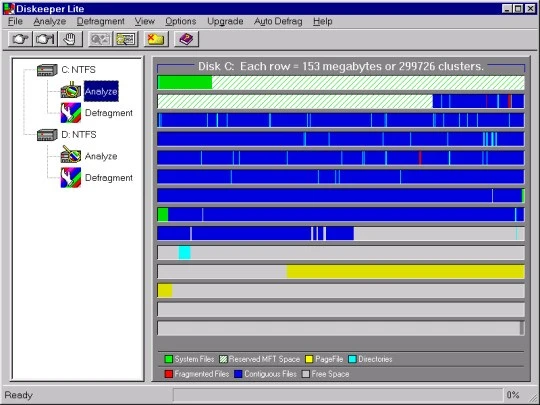Click the yellow folder with red X icon
Screen dimensions: 540x405
pos(155,39)
